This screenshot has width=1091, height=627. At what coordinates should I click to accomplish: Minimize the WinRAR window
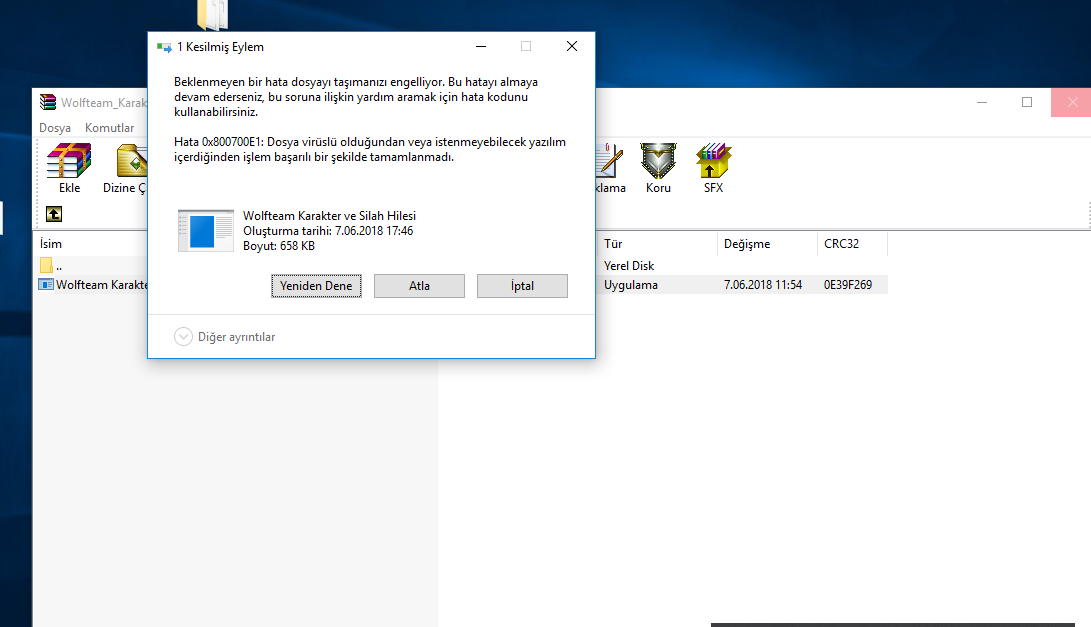tap(982, 102)
